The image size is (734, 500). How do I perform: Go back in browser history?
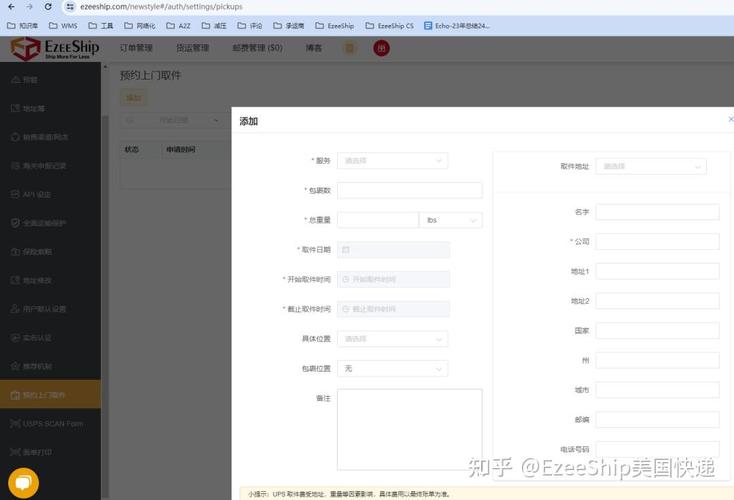(x=11, y=7)
